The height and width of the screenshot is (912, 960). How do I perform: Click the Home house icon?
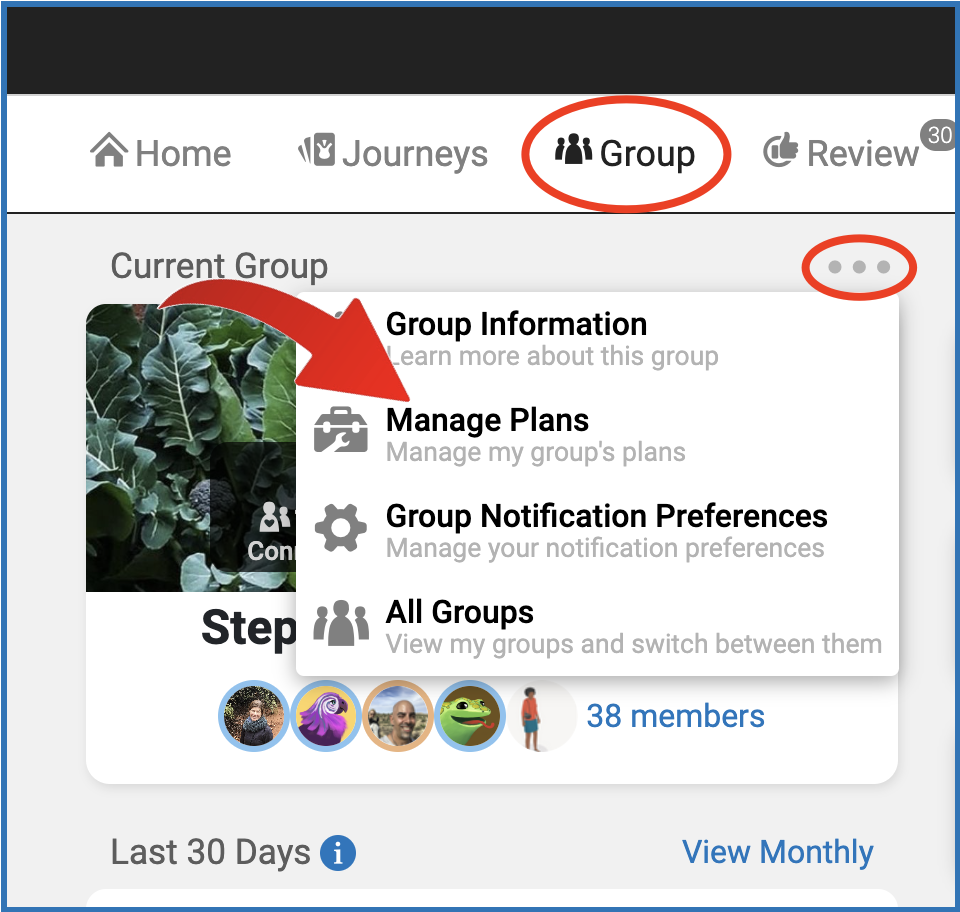pyautogui.click(x=108, y=152)
